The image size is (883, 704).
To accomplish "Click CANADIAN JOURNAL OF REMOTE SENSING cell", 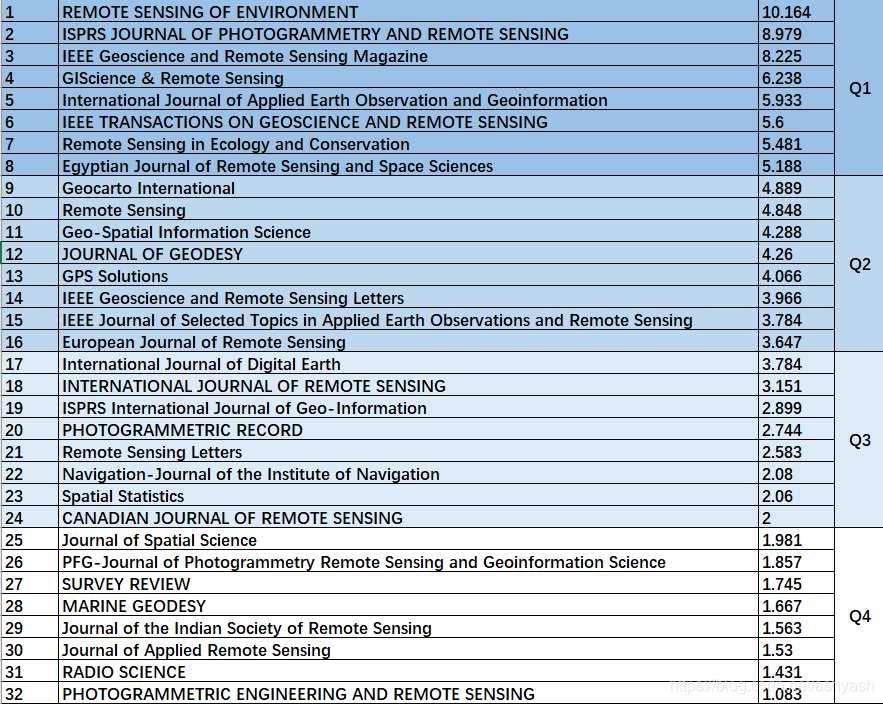I will point(408,518).
